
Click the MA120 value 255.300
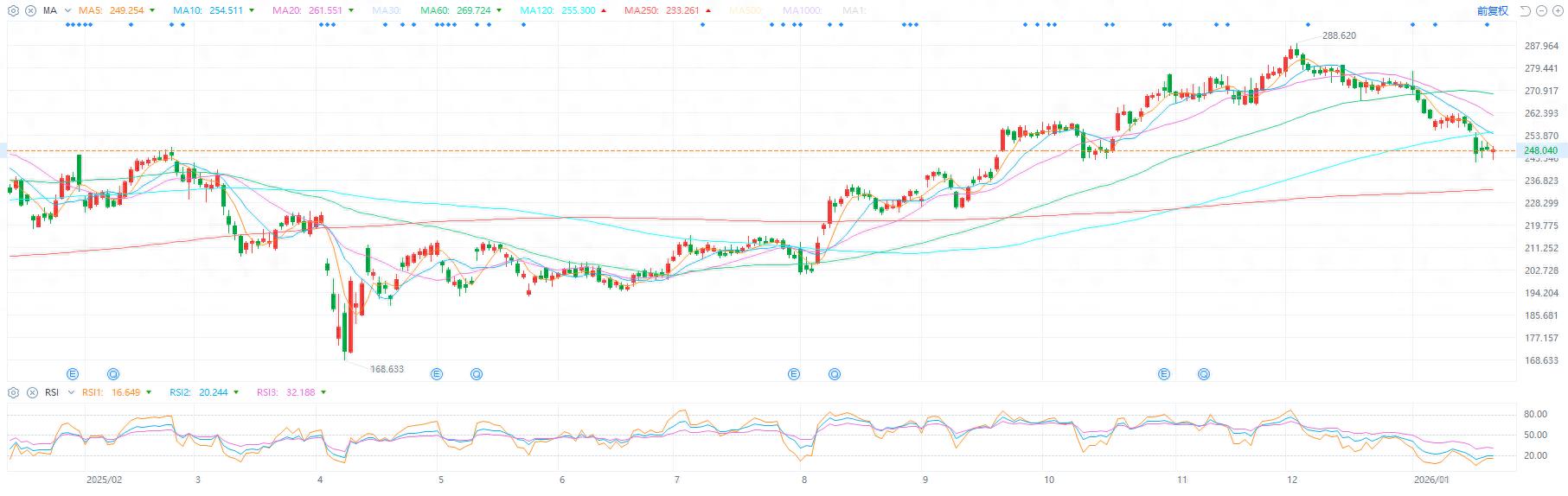[x=578, y=10]
